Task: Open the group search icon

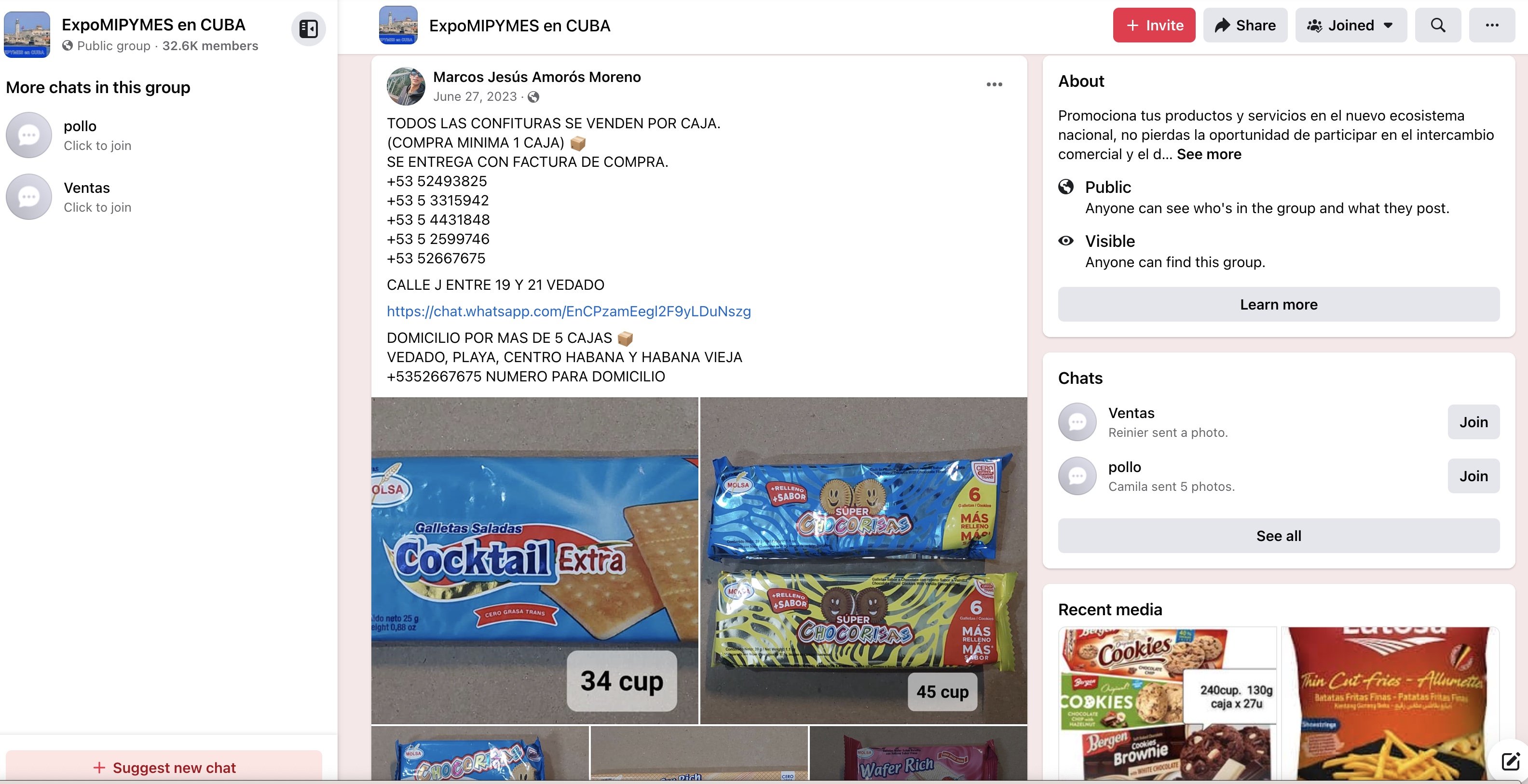Action: (1438, 25)
